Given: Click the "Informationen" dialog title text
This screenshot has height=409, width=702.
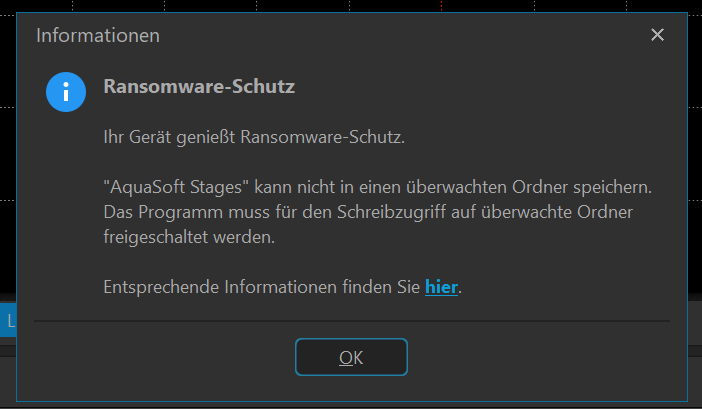Looking at the screenshot, I should point(98,35).
